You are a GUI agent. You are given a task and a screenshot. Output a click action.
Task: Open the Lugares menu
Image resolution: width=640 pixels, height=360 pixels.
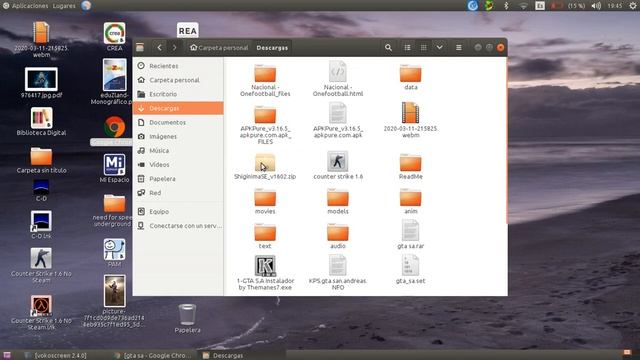tap(64, 6)
